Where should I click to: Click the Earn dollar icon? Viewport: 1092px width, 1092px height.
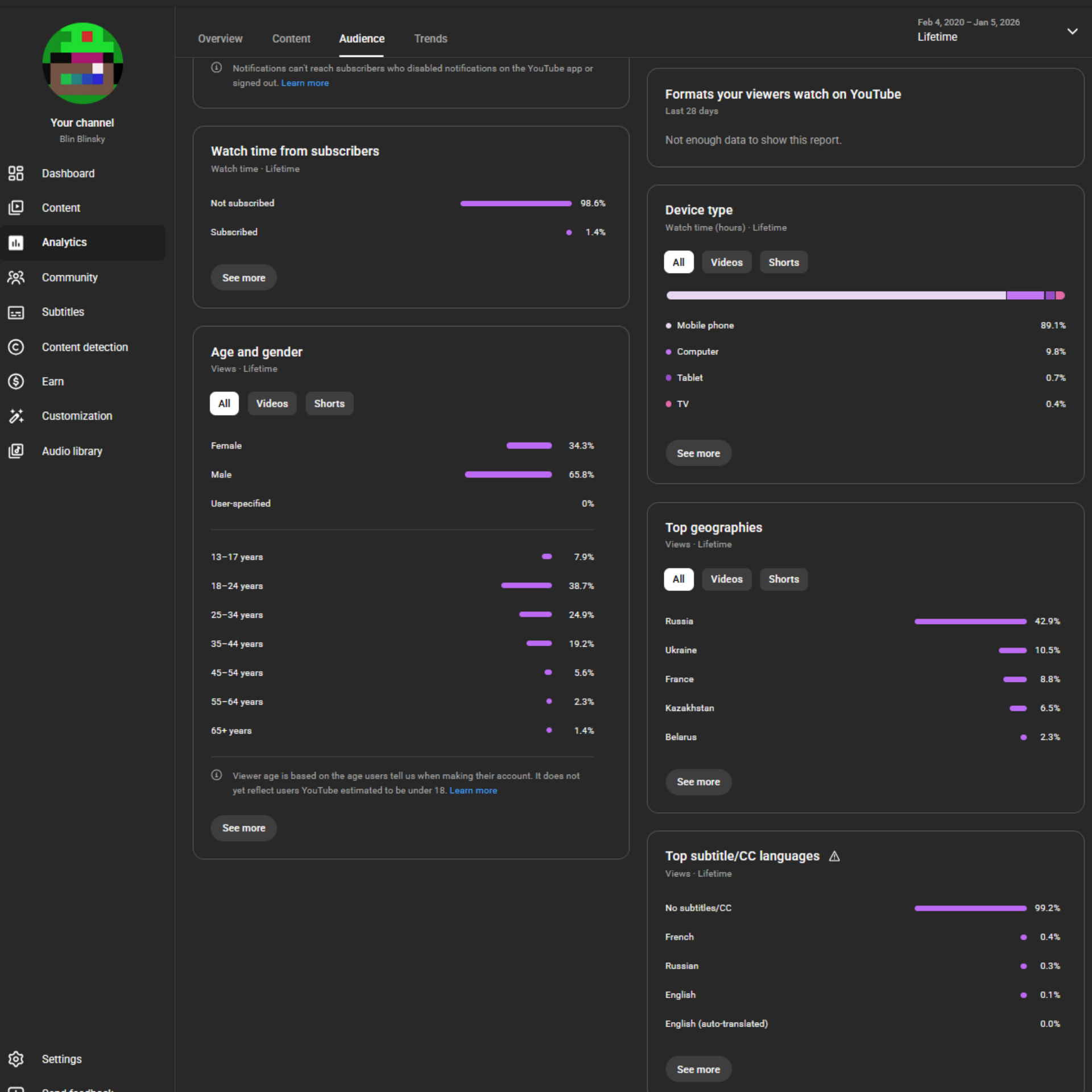pyautogui.click(x=16, y=382)
